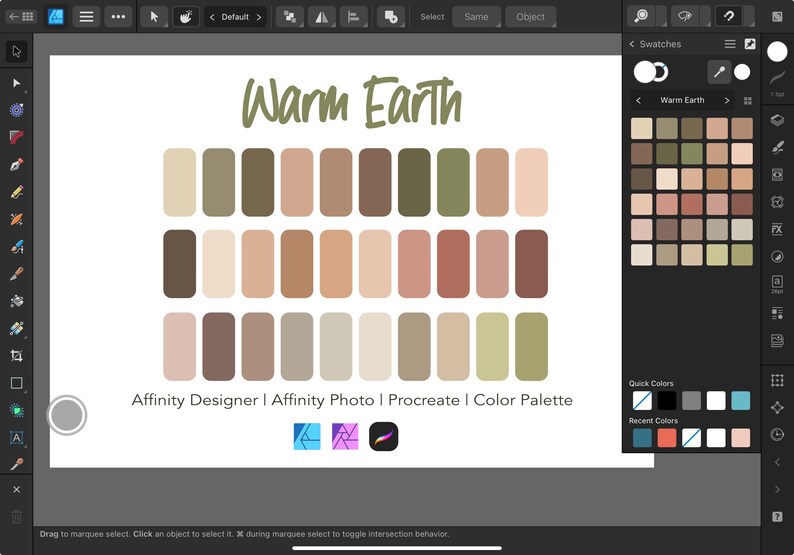Tap the white Color studio circle
794x555 pixels.
[777, 52]
